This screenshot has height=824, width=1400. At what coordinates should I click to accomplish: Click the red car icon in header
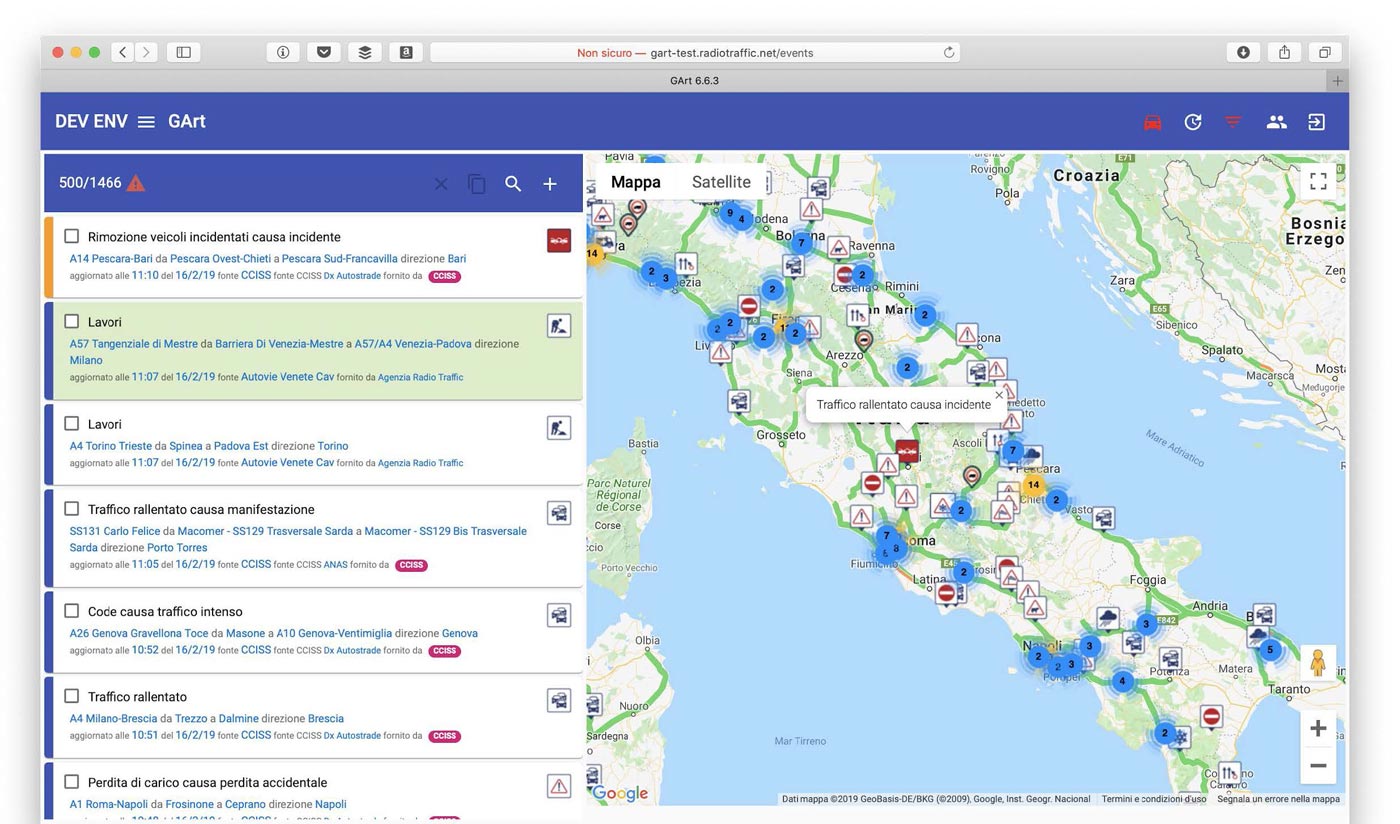pos(1152,122)
